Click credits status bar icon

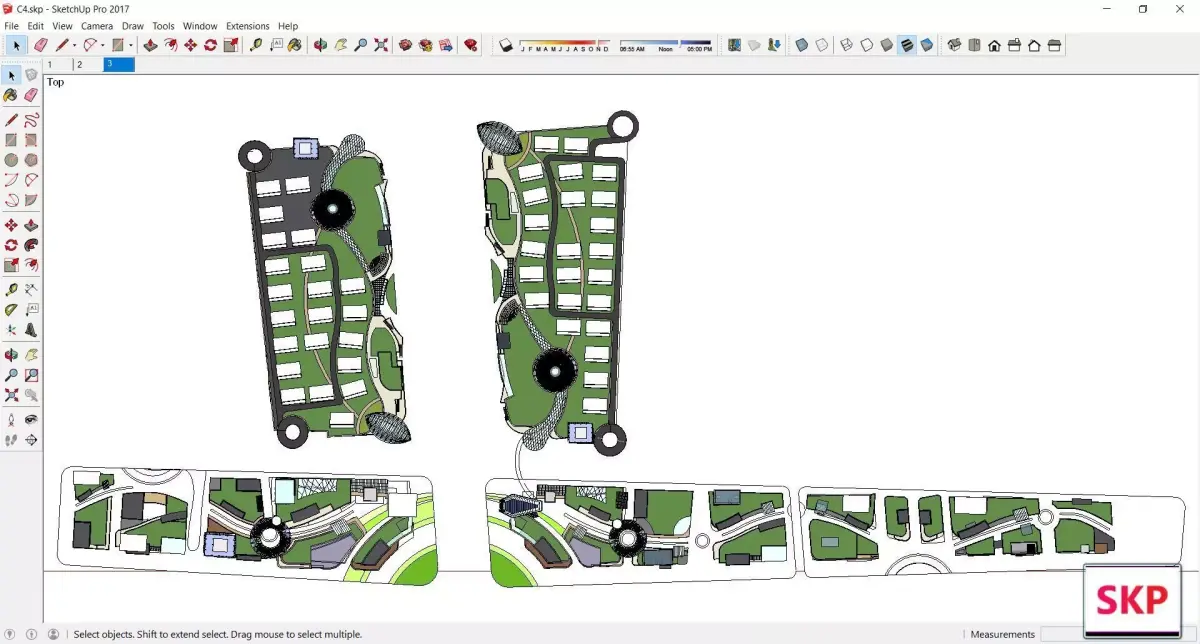click(33, 634)
